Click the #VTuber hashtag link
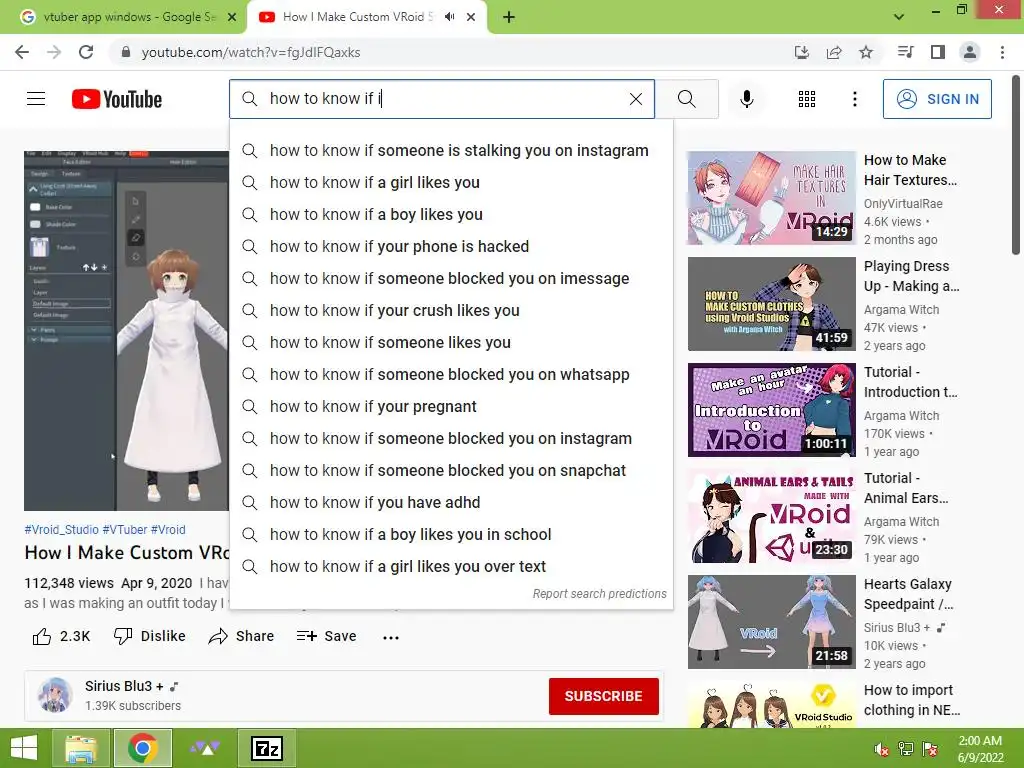This screenshot has height=768, width=1024. 125,530
